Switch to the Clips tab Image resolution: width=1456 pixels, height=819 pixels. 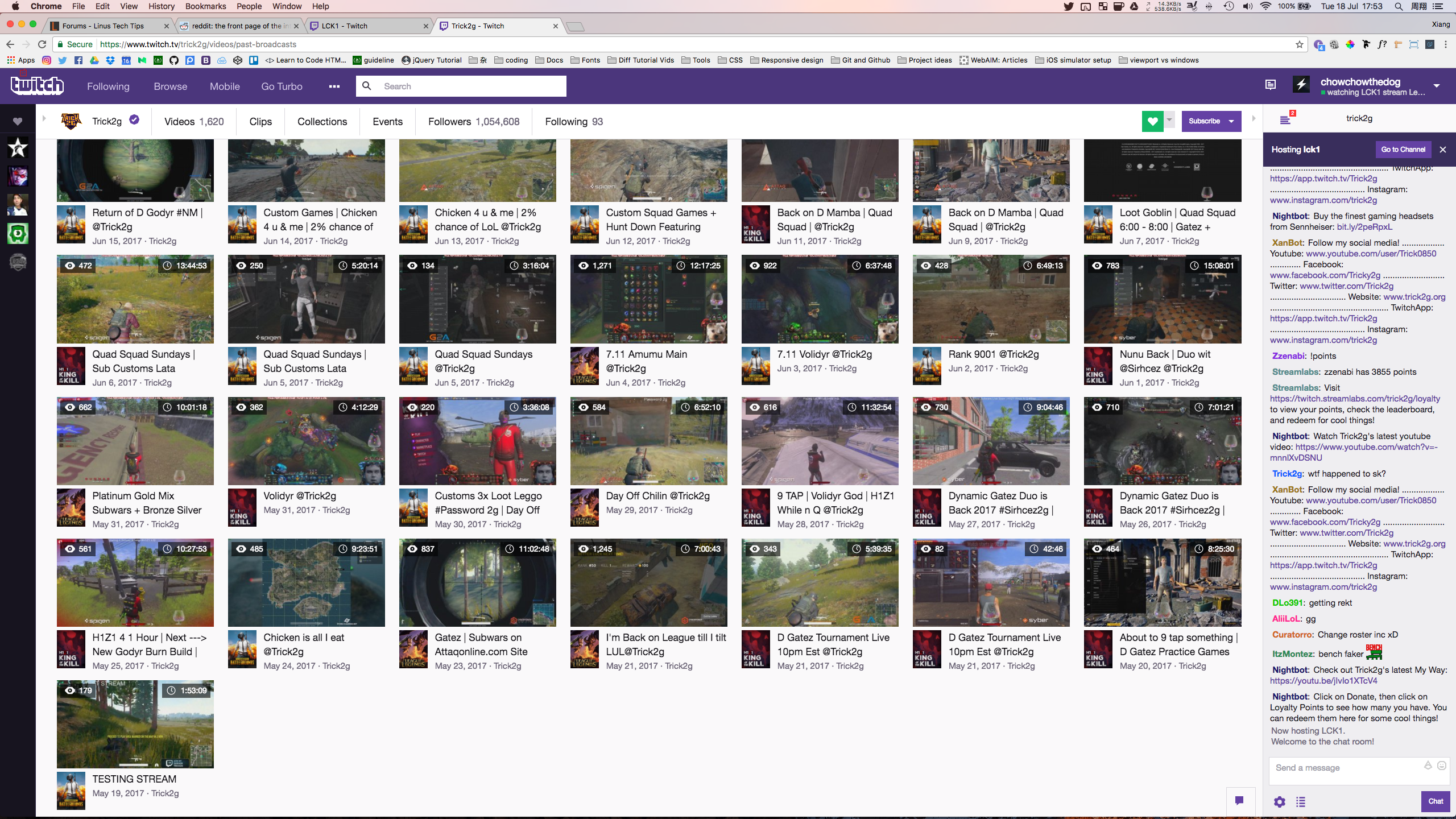[x=260, y=122]
